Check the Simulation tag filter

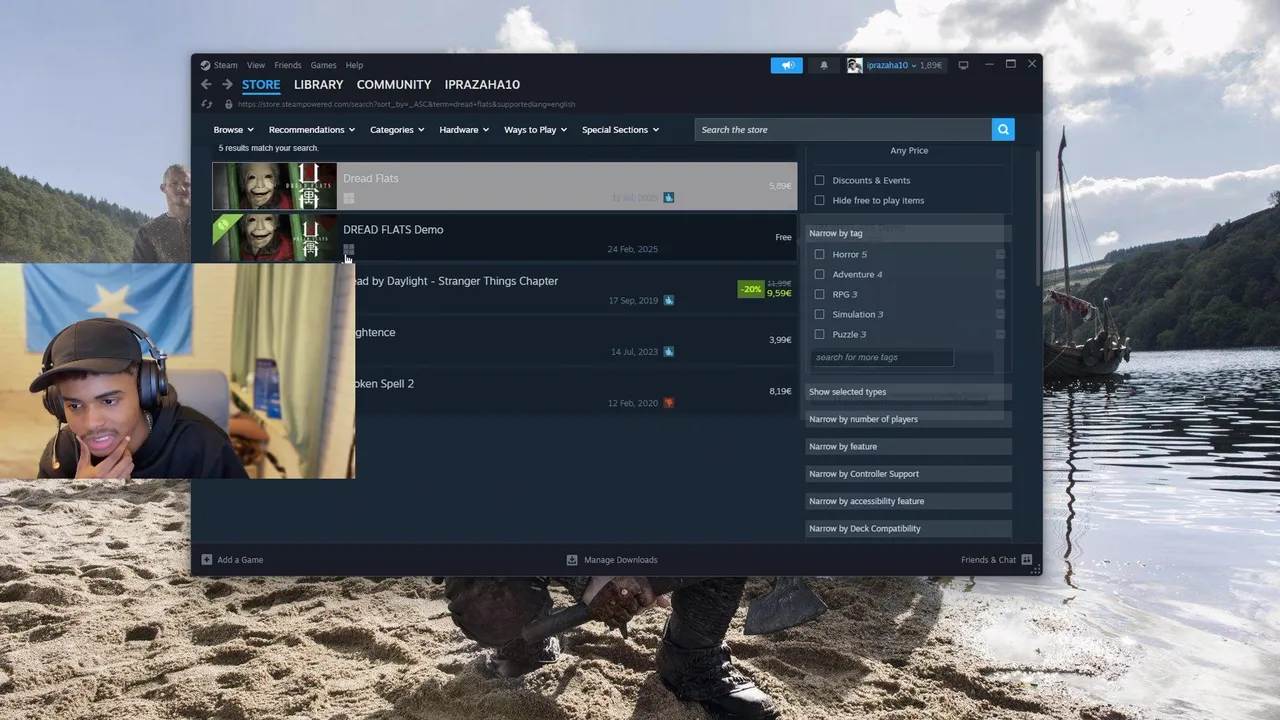pos(819,314)
